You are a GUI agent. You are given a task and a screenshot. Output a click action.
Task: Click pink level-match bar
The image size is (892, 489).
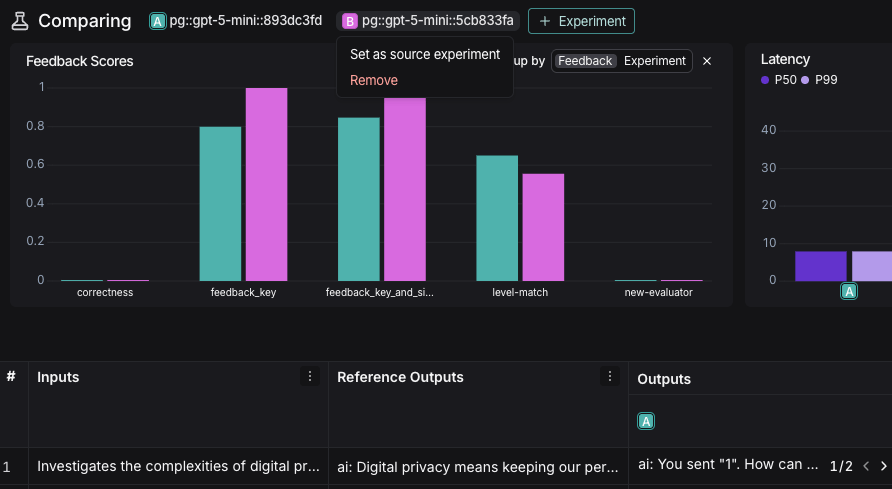(543, 227)
